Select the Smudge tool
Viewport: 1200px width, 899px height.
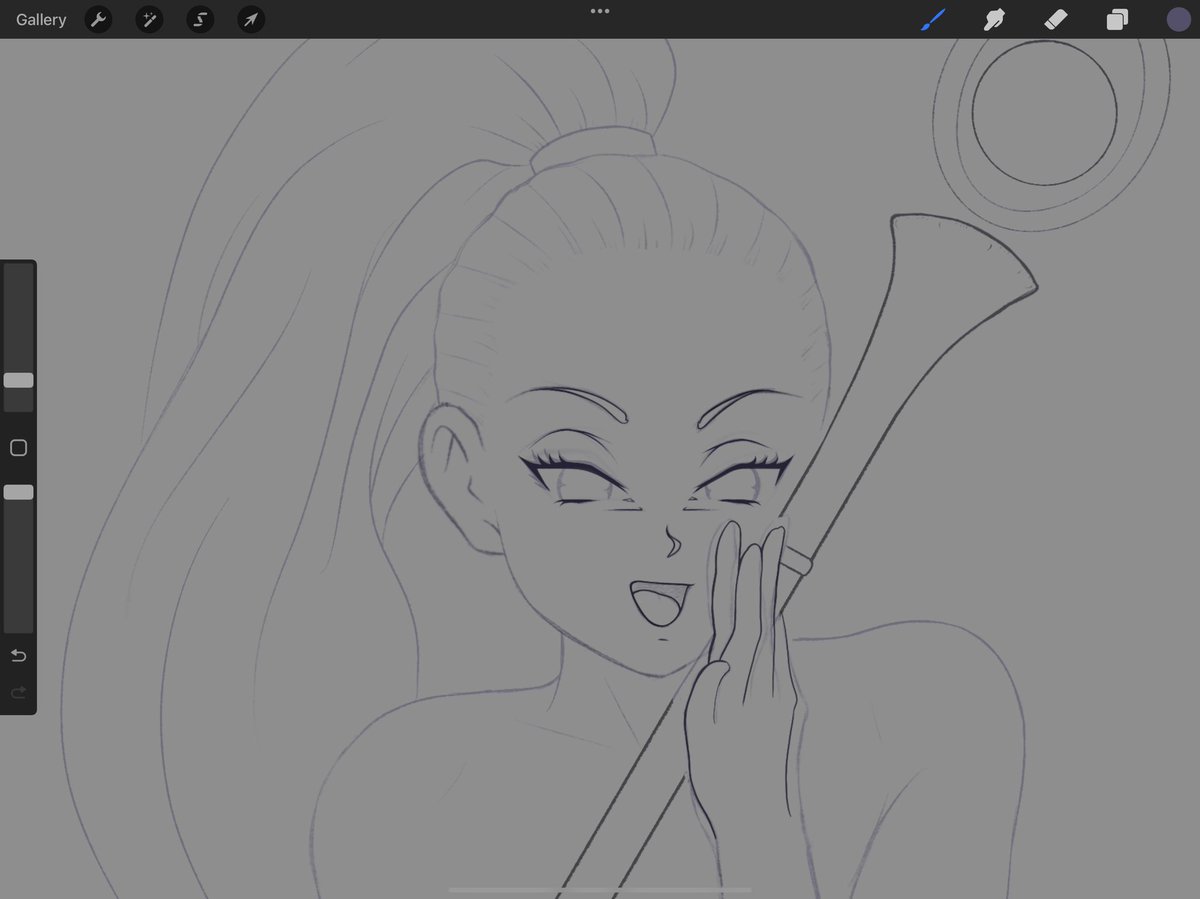click(994, 19)
